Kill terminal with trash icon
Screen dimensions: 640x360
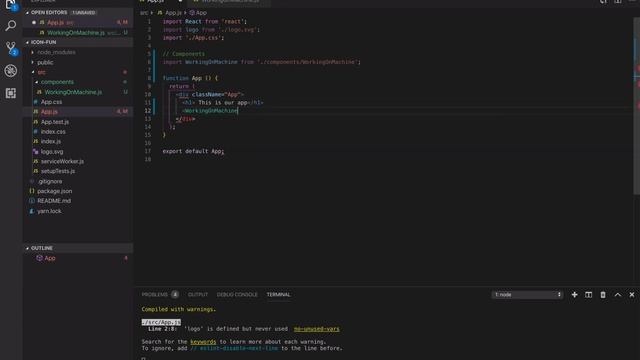(603, 295)
